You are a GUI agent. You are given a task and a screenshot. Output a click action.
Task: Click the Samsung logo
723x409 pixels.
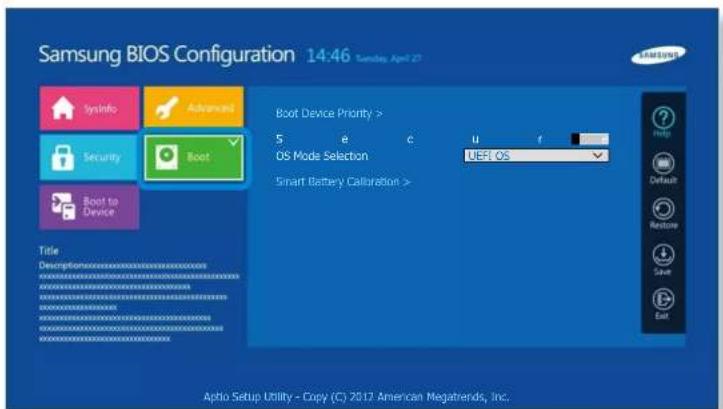coord(658,55)
